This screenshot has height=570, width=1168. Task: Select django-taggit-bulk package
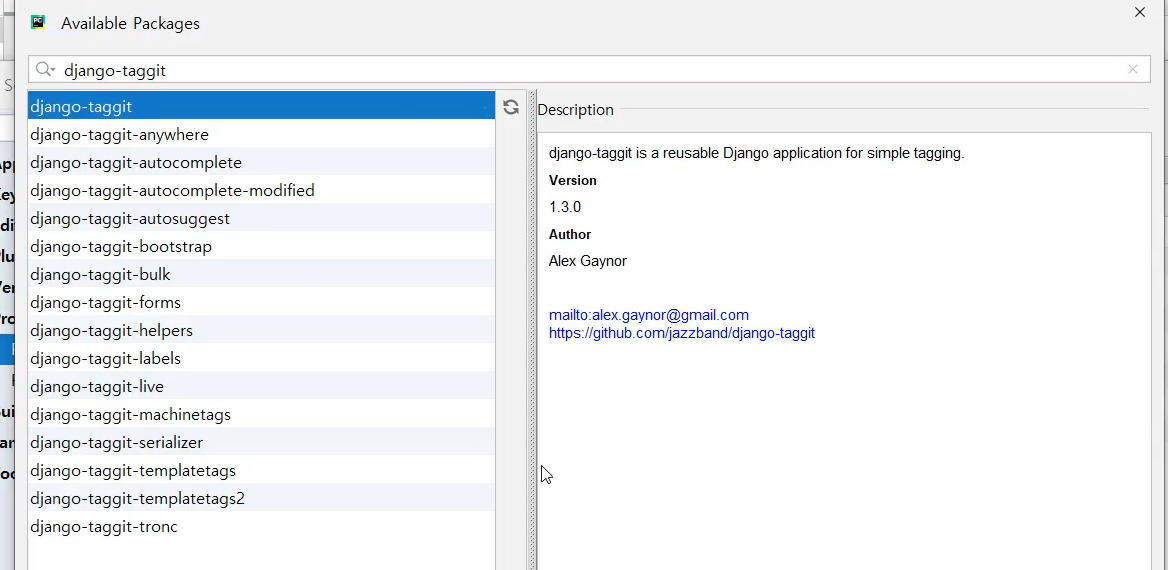point(261,274)
